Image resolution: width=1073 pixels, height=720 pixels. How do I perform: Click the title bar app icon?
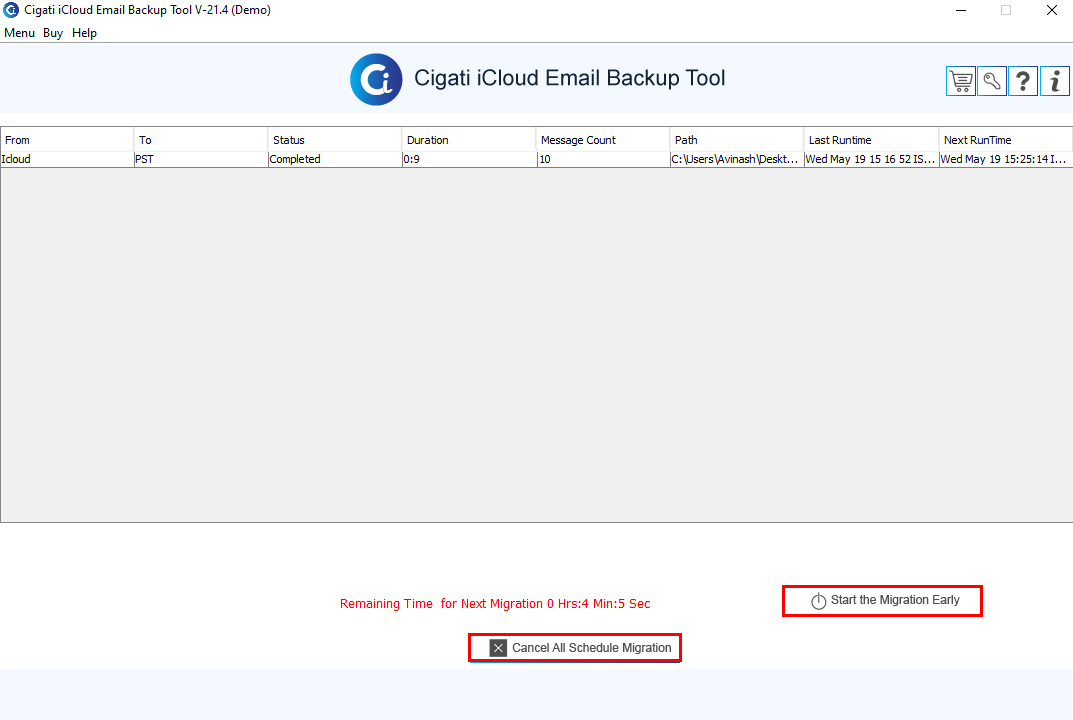point(11,10)
